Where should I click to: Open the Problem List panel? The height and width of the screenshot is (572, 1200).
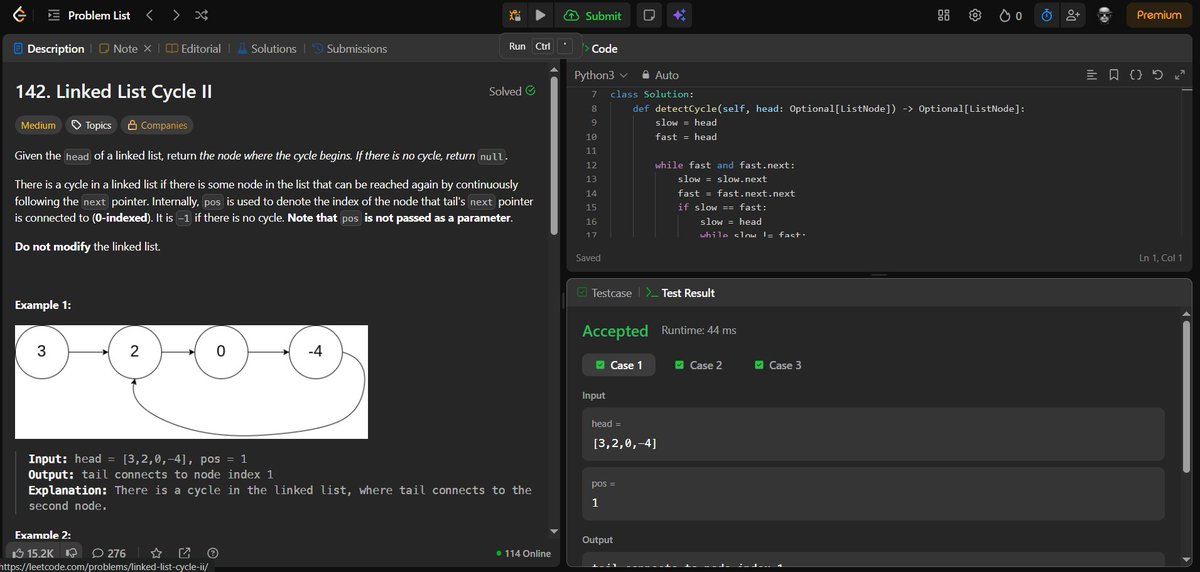(x=90, y=15)
